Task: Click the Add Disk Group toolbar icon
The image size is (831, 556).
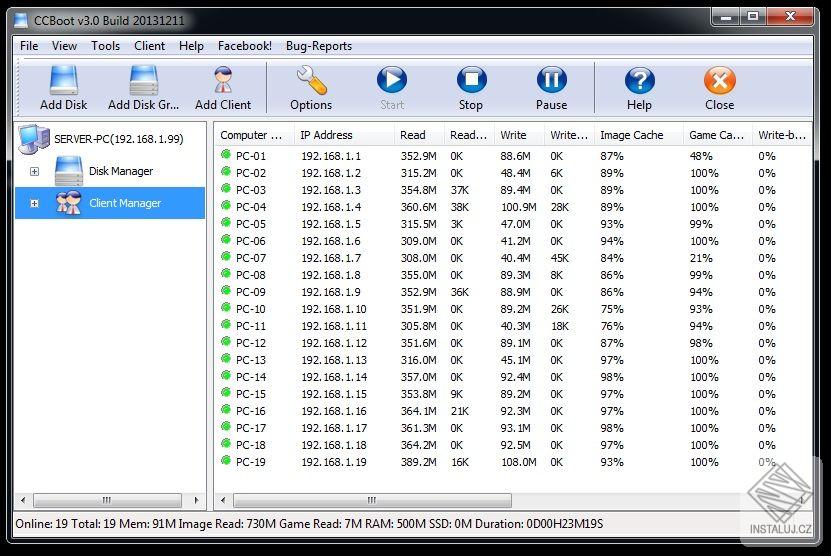Action: pos(144,80)
